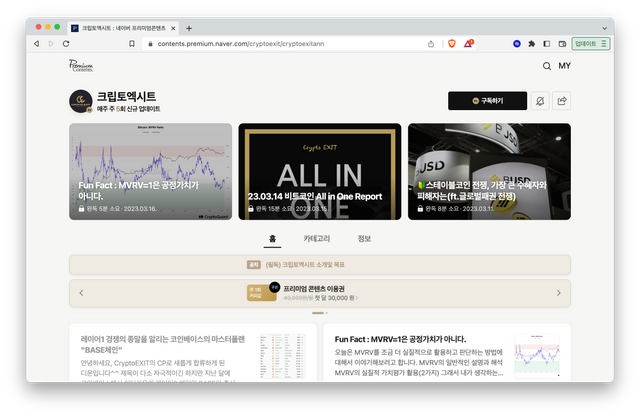Close the 크립토엑시트 browser tab
Image resolution: width=640 pixels, height=417 pixels.
[x=173, y=28]
